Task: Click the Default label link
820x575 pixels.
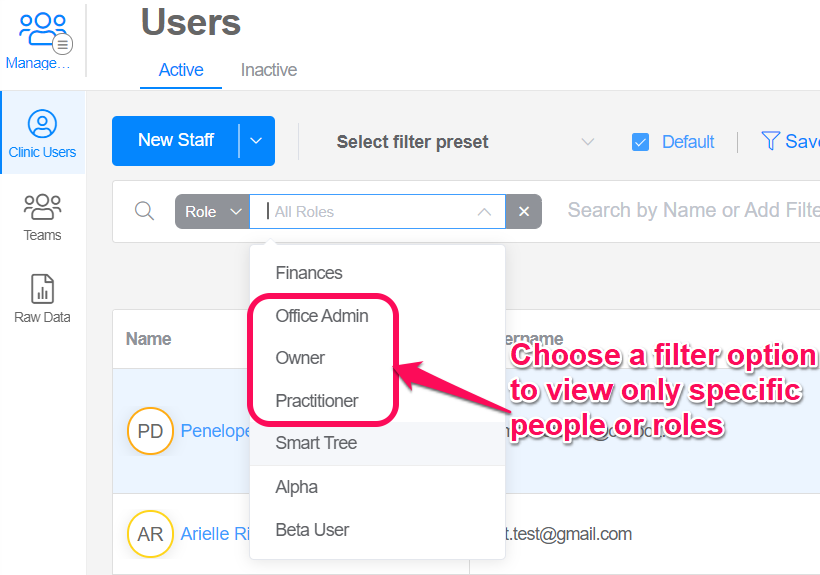Action: pos(688,142)
